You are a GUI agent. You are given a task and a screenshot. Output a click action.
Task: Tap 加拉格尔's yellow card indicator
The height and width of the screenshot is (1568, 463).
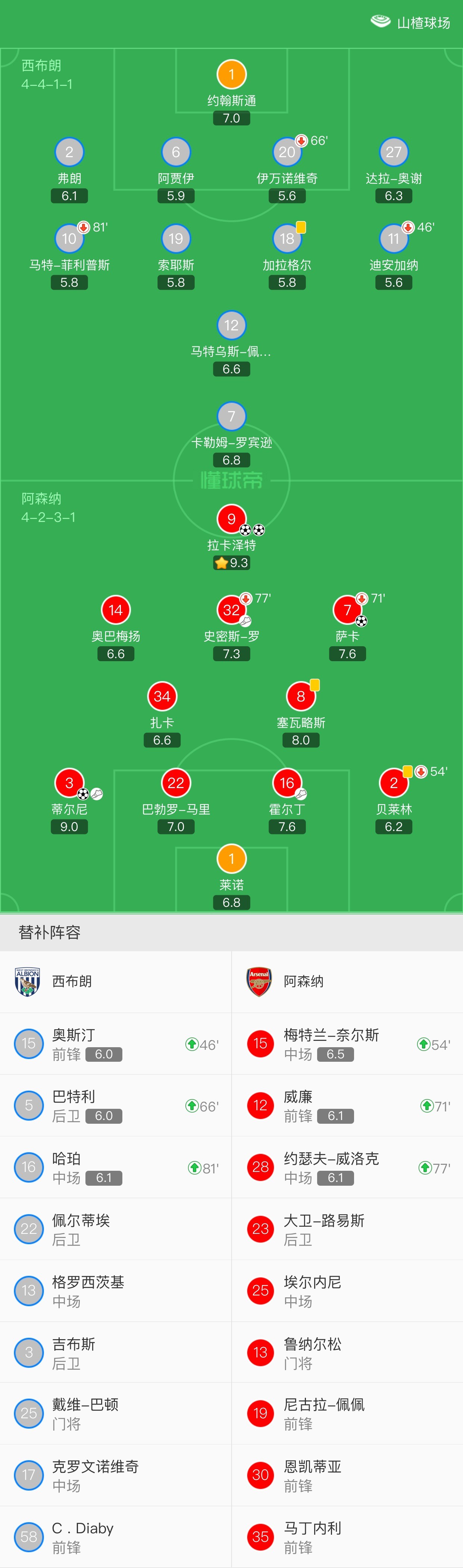[x=301, y=227]
